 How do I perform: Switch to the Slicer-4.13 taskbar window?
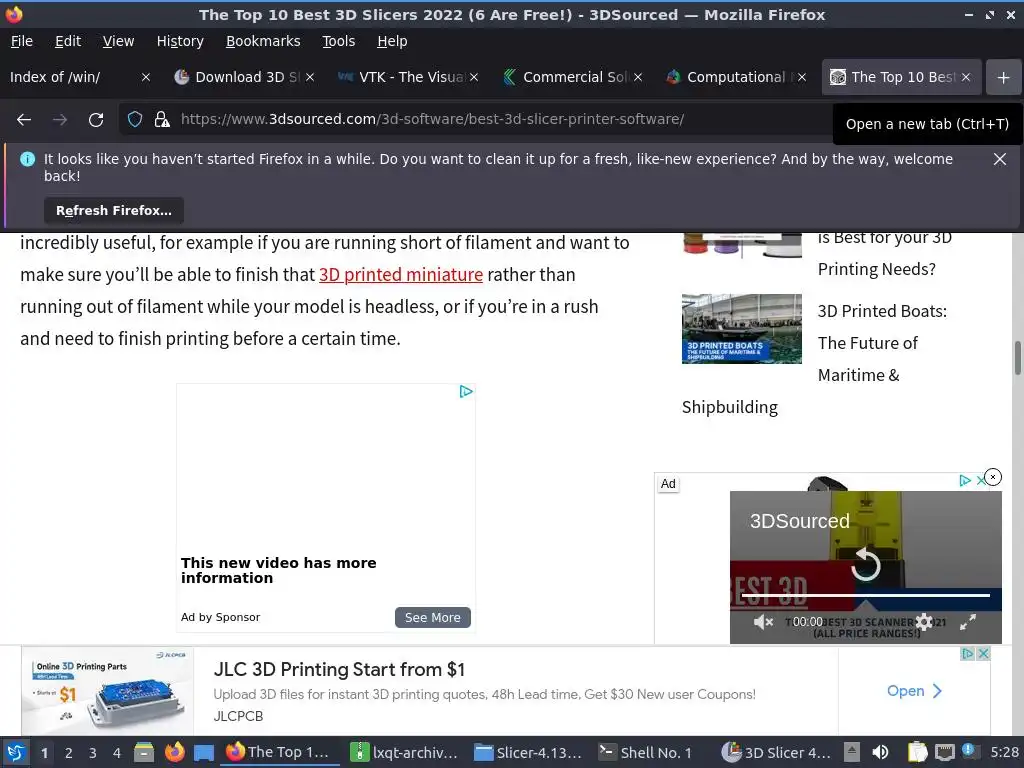click(x=528, y=752)
